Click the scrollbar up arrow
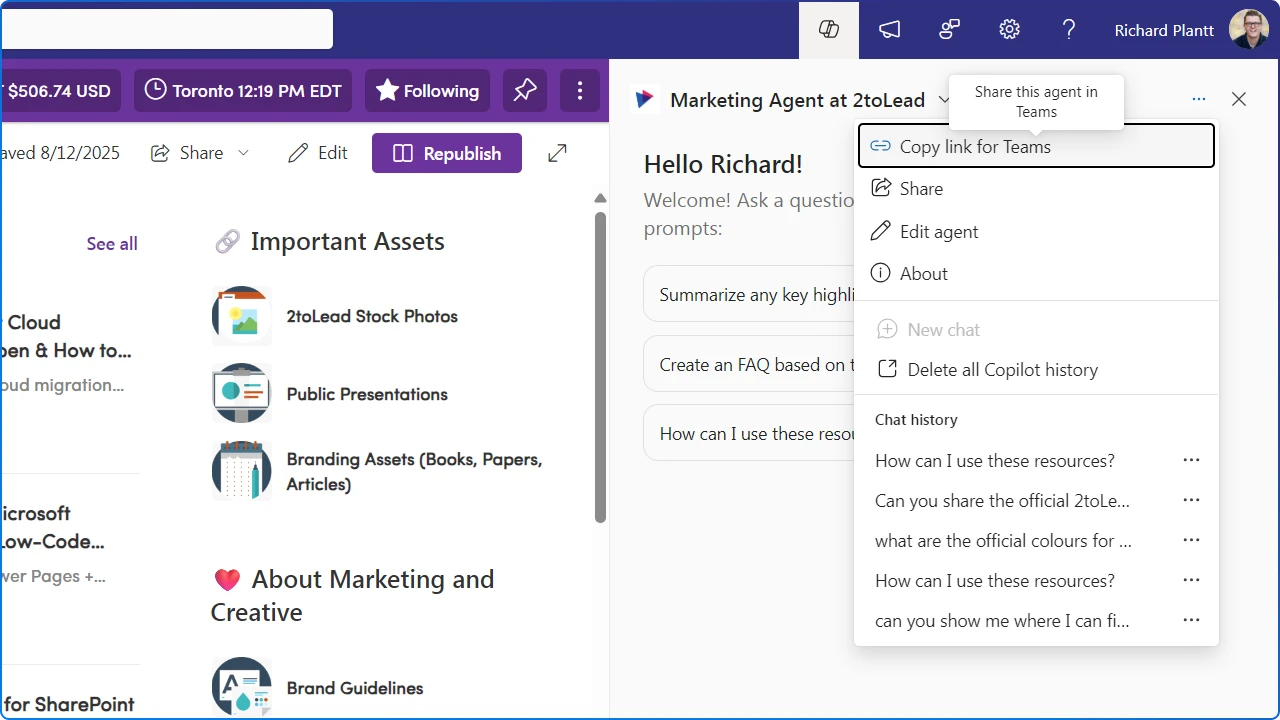 click(600, 198)
